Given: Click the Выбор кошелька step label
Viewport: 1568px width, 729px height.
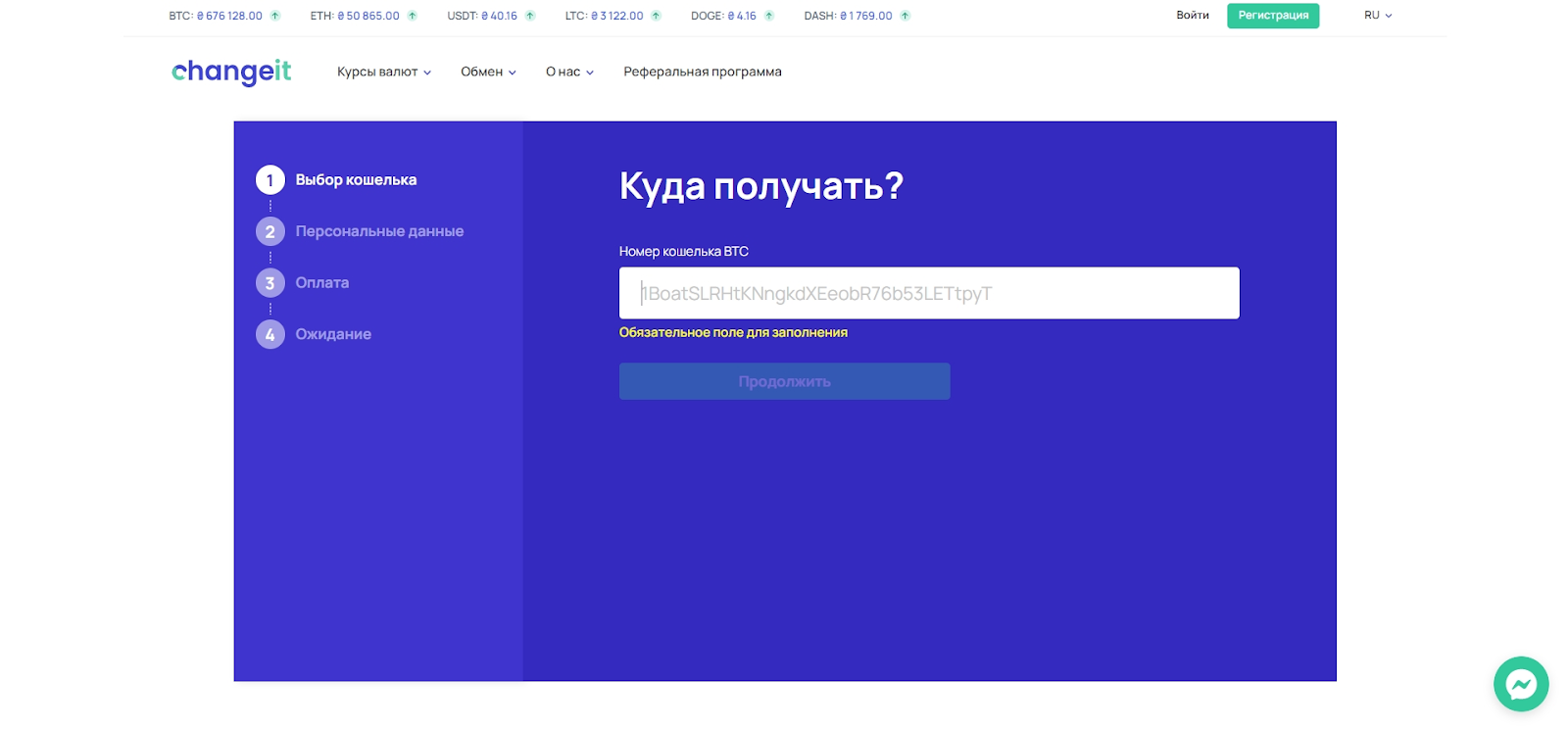Looking at the screenshot, I should click(356, 180).
